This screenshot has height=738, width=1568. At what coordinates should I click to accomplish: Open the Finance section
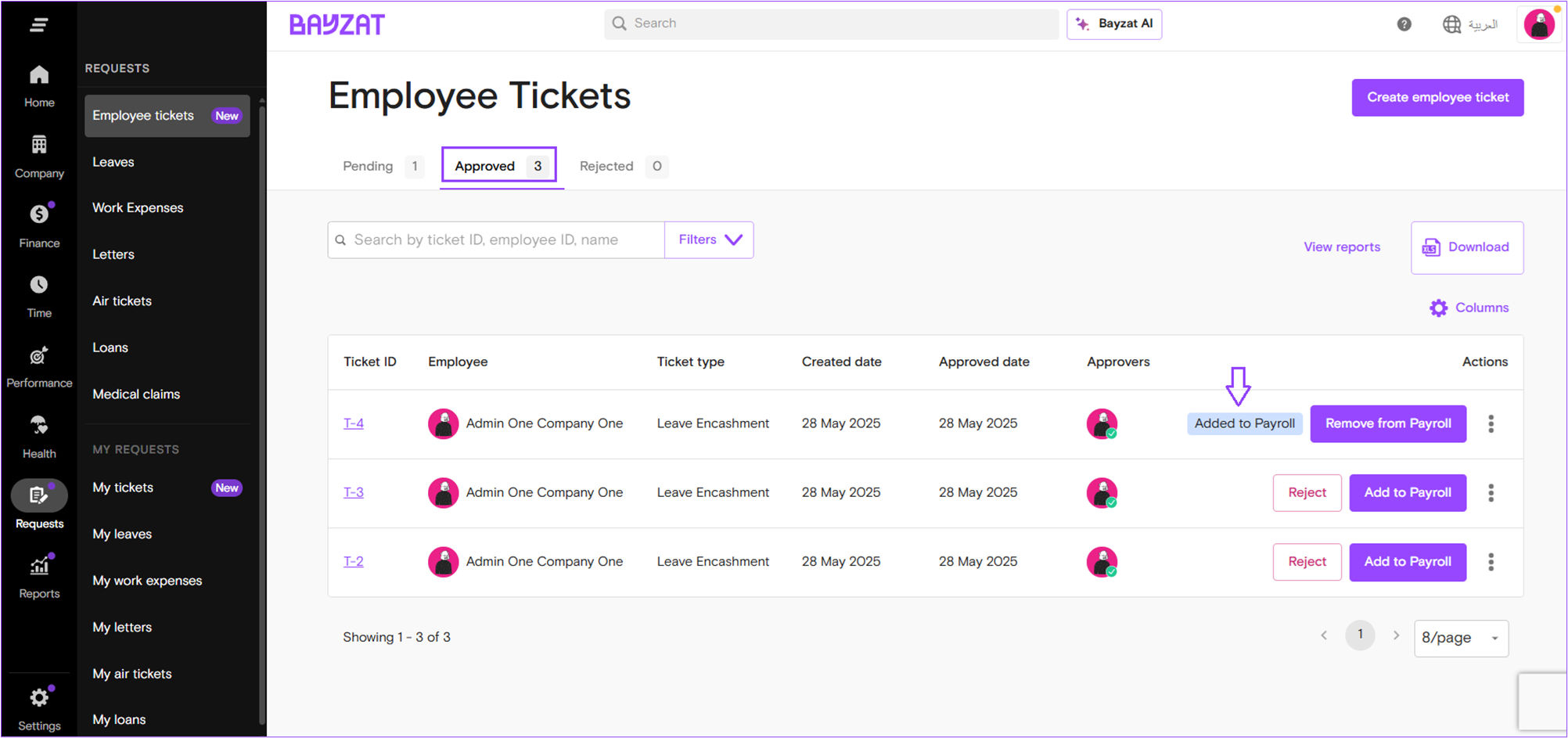coord(38,225)
